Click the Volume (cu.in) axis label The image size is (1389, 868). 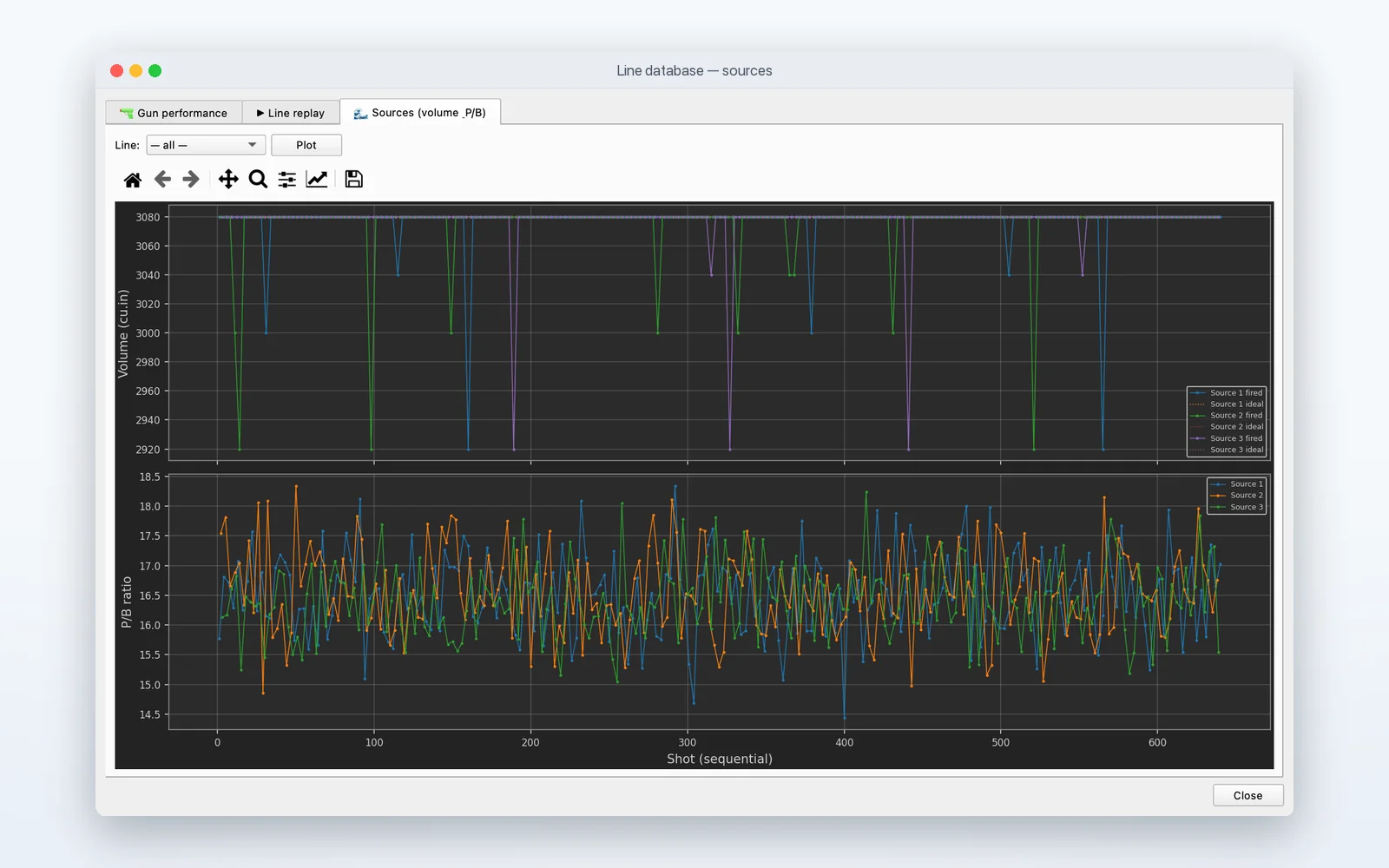[123, 333]
